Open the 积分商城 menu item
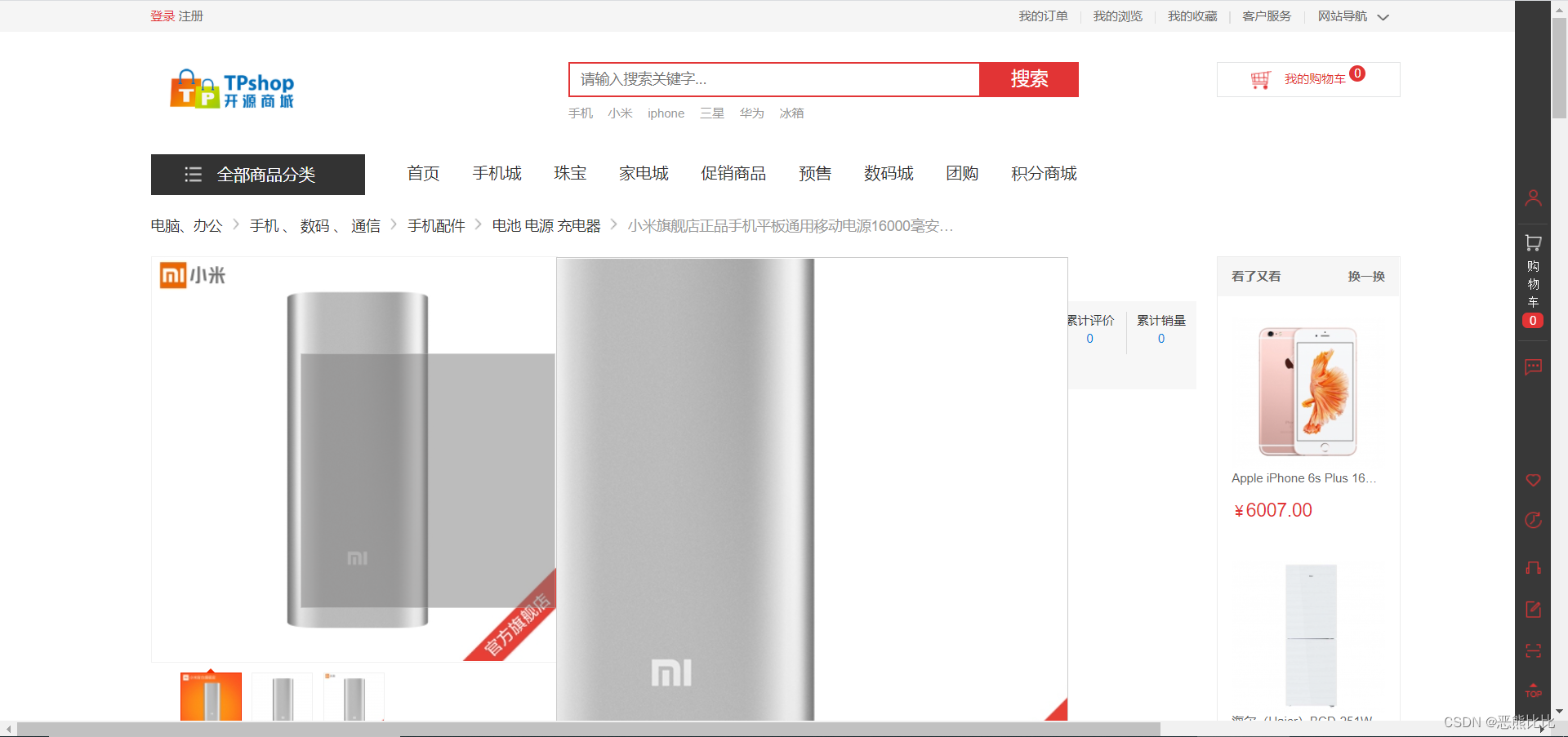The image size is (1568, 737). 1044,173
